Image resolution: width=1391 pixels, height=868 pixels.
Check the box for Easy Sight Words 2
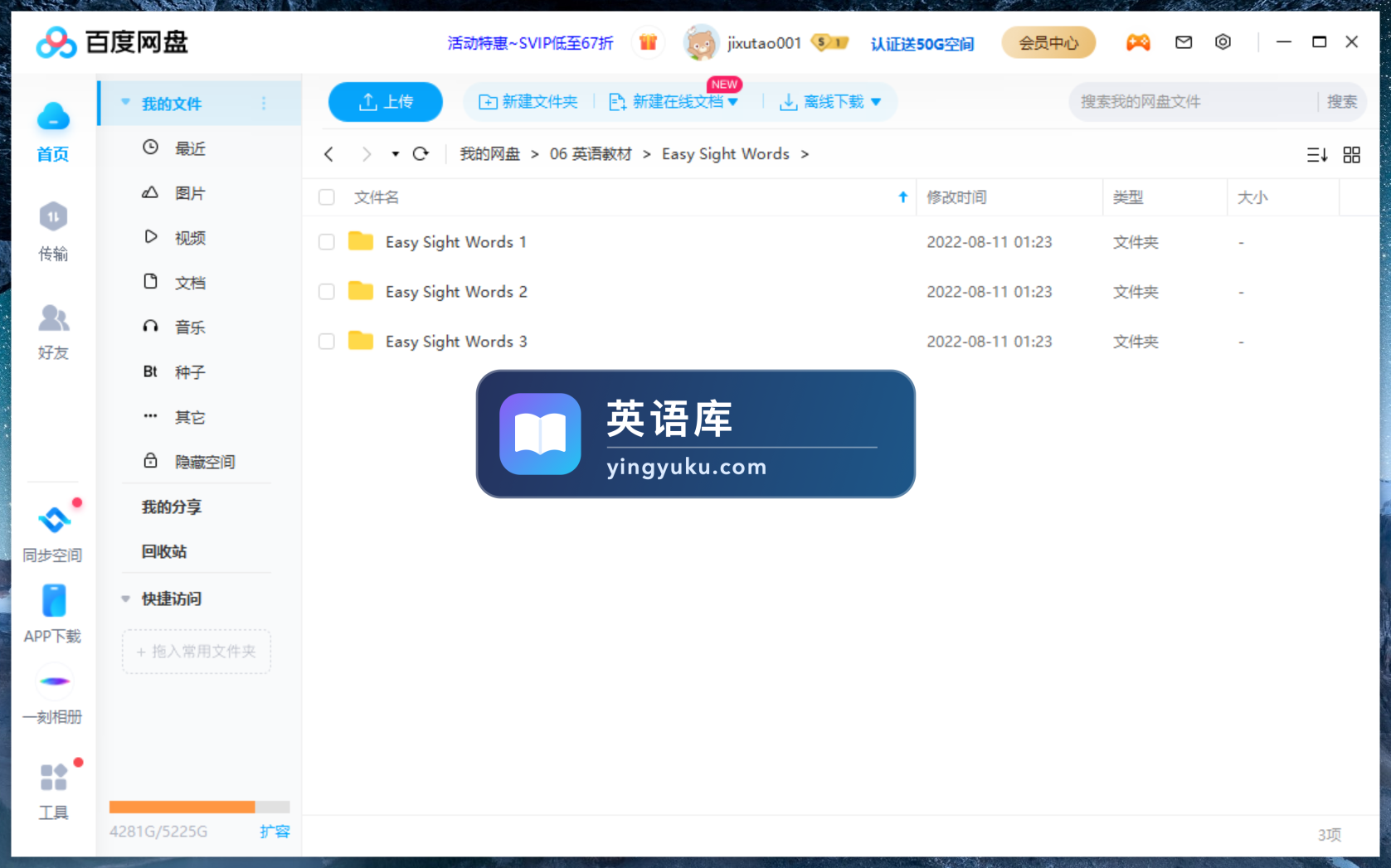click(327, 292)
